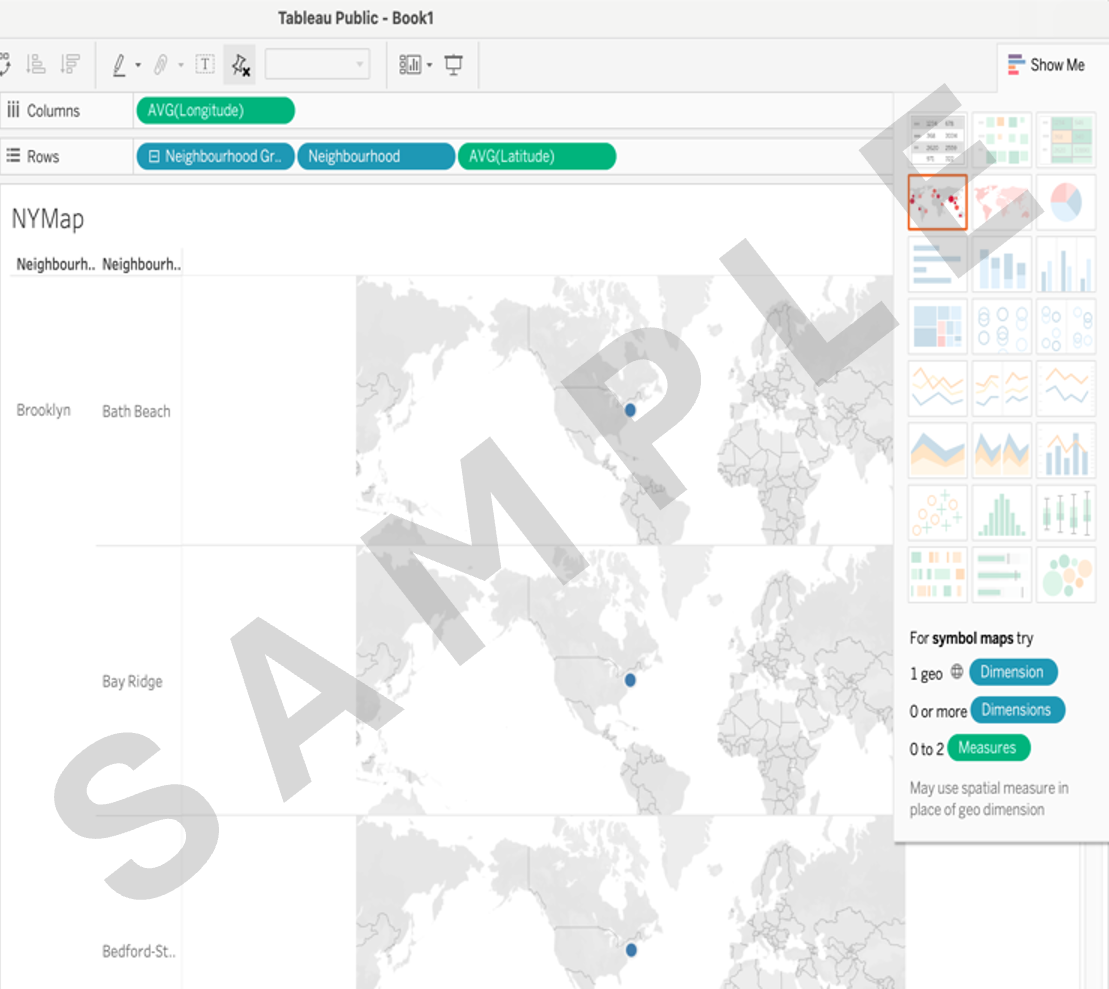Toggle the mark labels text button
The height and width of the screenshot is (989, 1109).
point(205,65)
